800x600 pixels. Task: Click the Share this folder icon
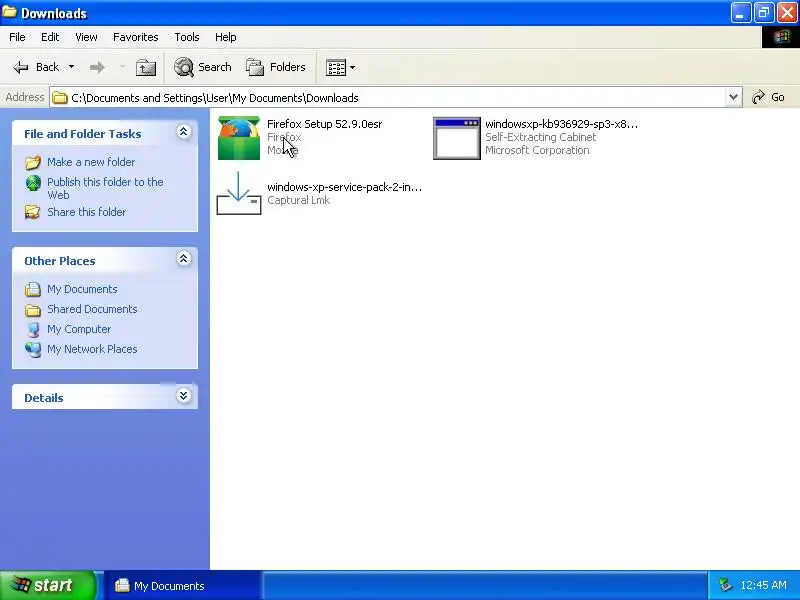point(33,212)
